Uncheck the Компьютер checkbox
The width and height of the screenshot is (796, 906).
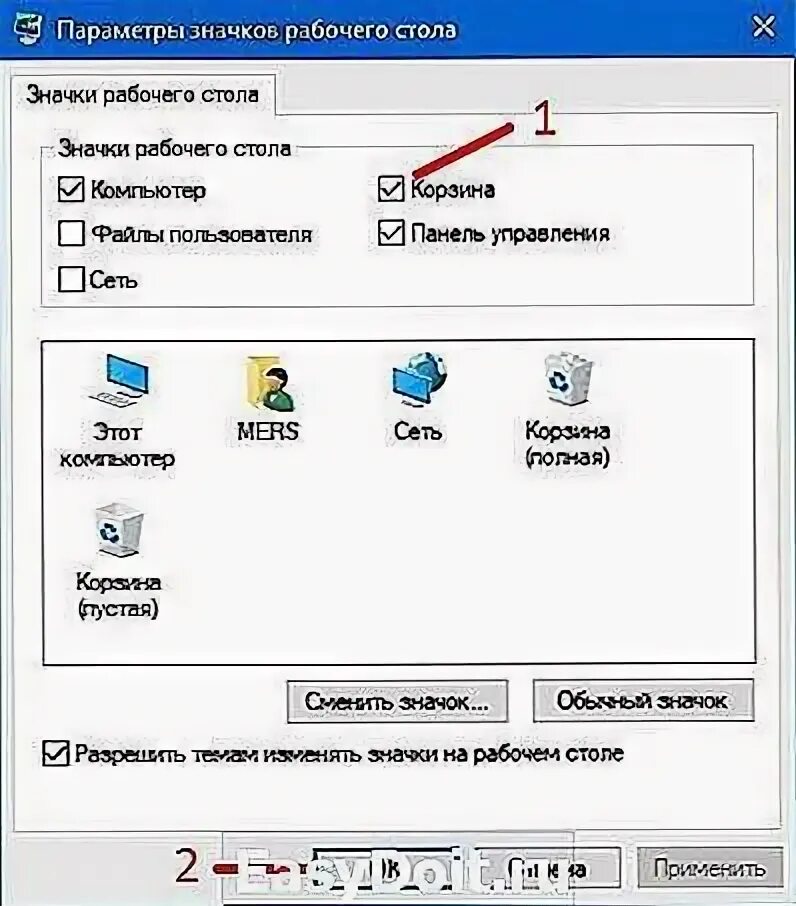click(71, 190)
